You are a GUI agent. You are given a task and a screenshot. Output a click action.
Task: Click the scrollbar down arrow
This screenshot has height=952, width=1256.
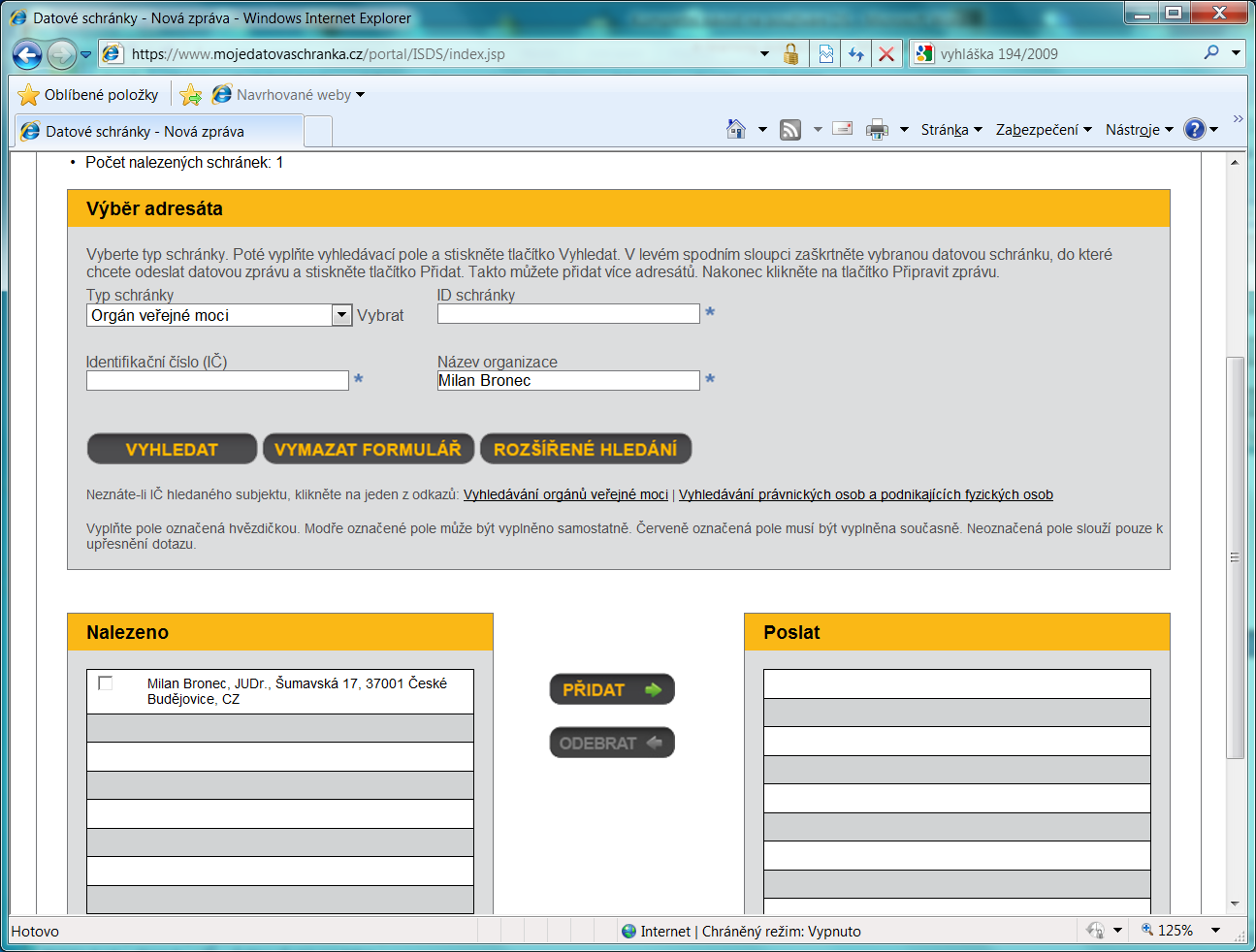pos(1235,904)
